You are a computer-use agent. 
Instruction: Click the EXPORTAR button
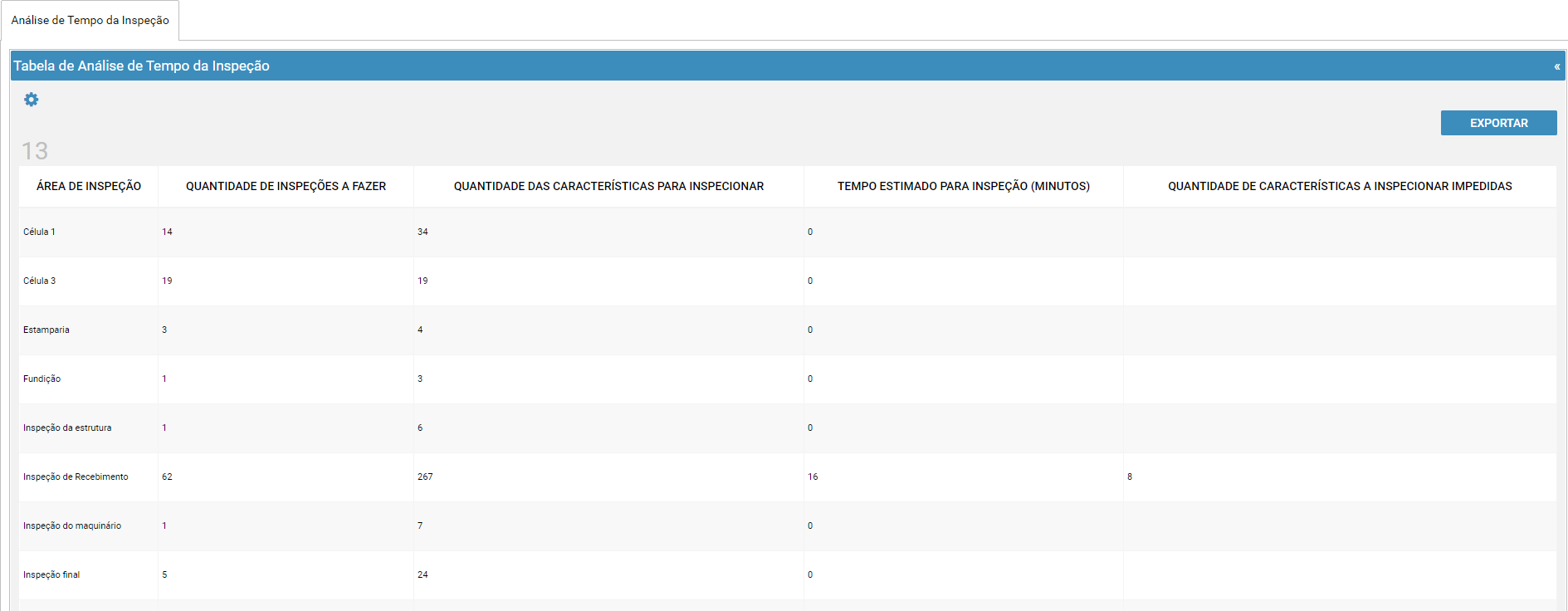1498,123
